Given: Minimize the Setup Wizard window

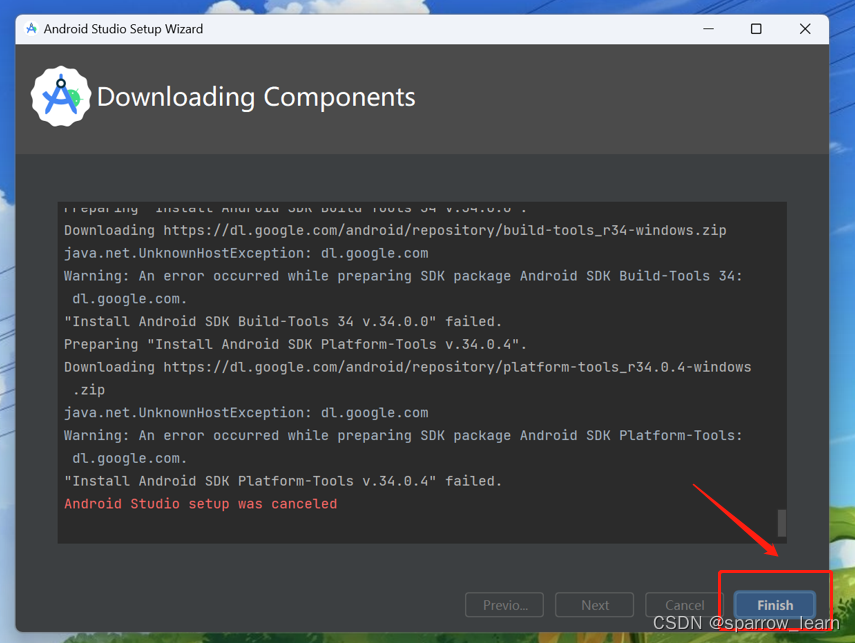Looking at the screenshot, I should [x=708, y=28].
